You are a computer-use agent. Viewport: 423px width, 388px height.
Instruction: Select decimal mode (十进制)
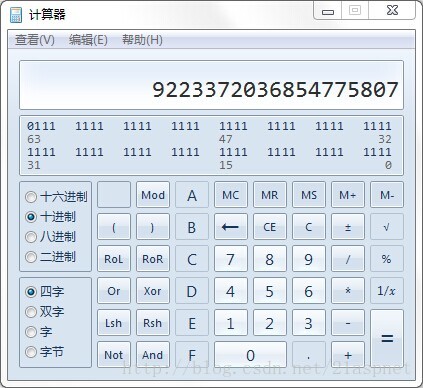(x=51, y=217)
